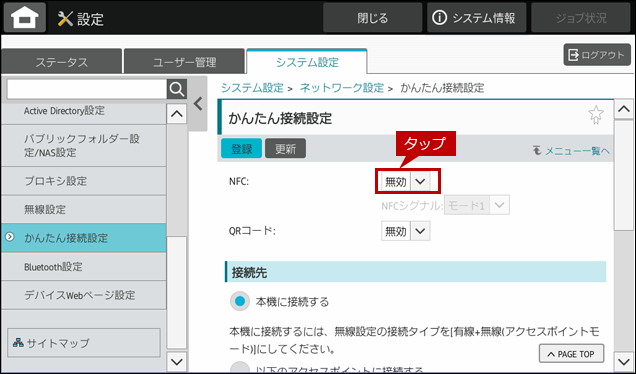Click the 接続先 section header
Image resolution: width=636 pixels, height=374 pixels.
[x=415, y=272]
